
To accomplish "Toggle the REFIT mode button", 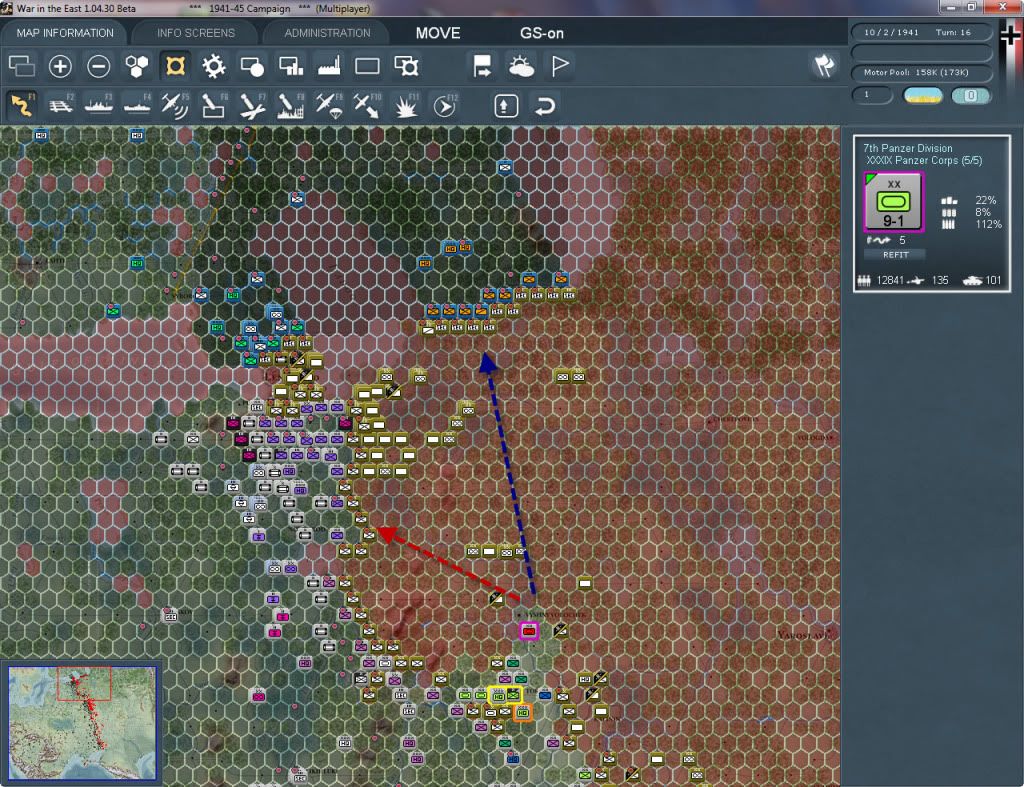I will [x=895, y=255].
